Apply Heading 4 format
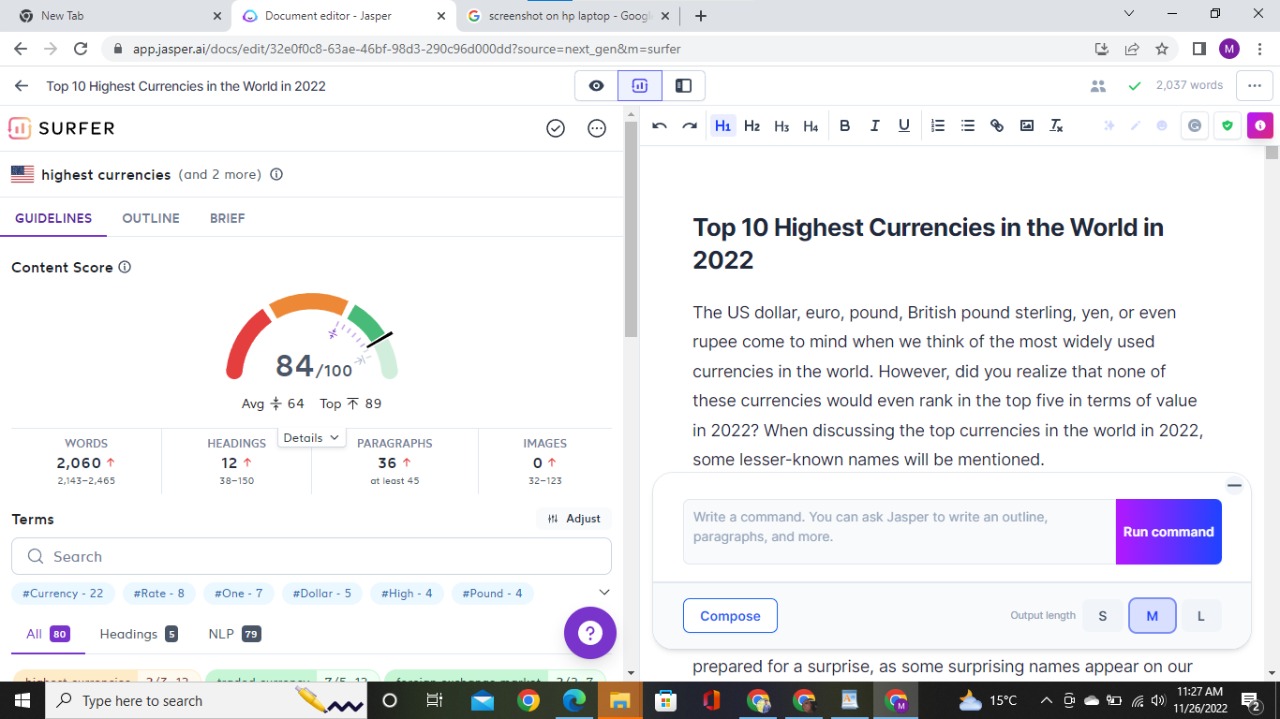This screenshot has width=1280, height=719. point(811,126)
